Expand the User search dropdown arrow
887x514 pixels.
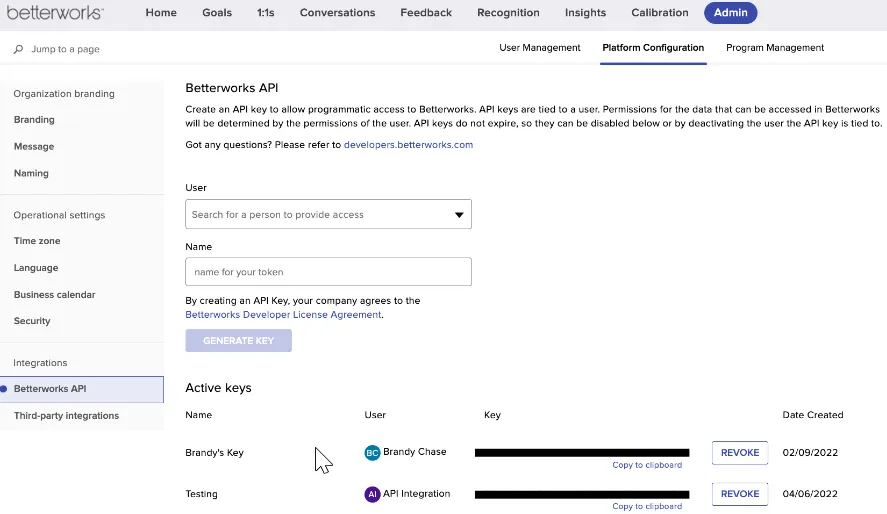point(459,215)
